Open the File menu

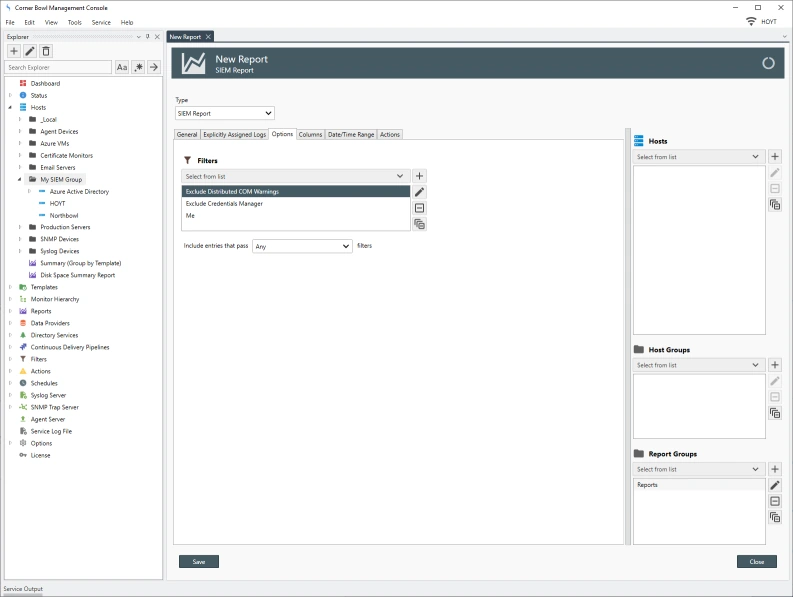click(10, 22)
